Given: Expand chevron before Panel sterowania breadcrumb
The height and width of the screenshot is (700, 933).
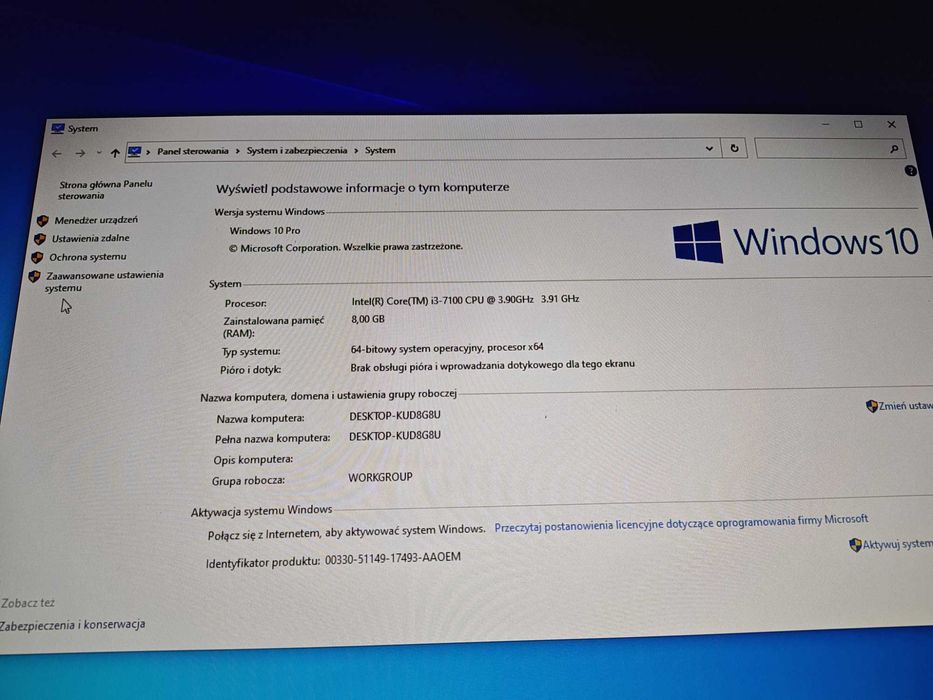Looking at the screenshot, I should pyautogui.click(x=148, y=152).
